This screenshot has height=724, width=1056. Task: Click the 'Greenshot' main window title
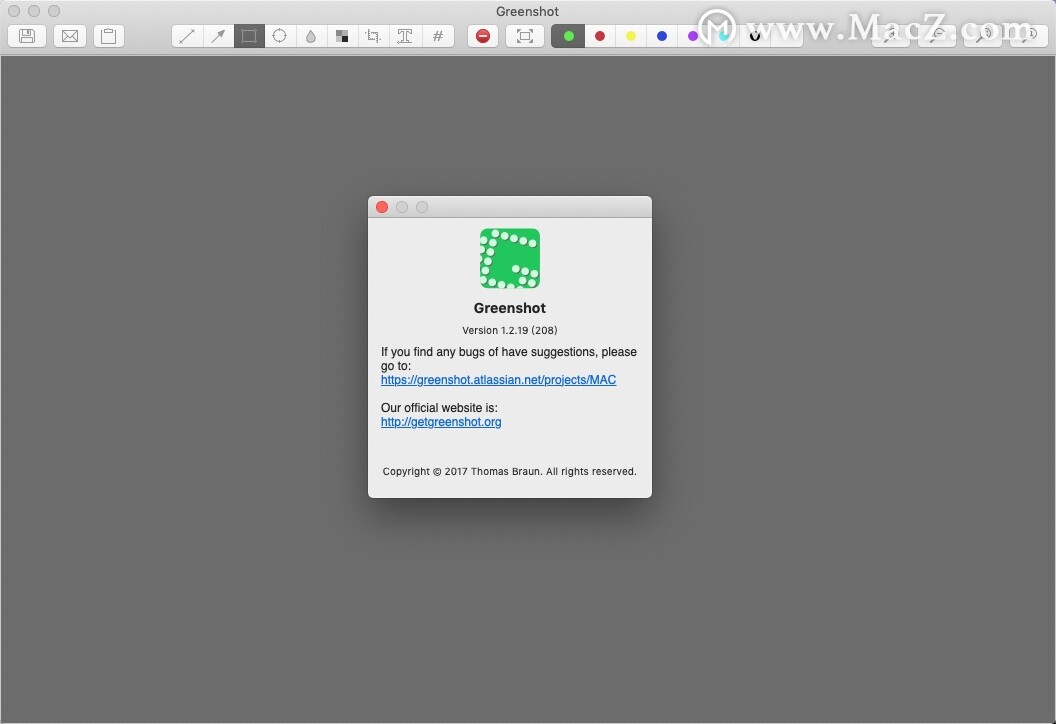[x=527, y=11]
